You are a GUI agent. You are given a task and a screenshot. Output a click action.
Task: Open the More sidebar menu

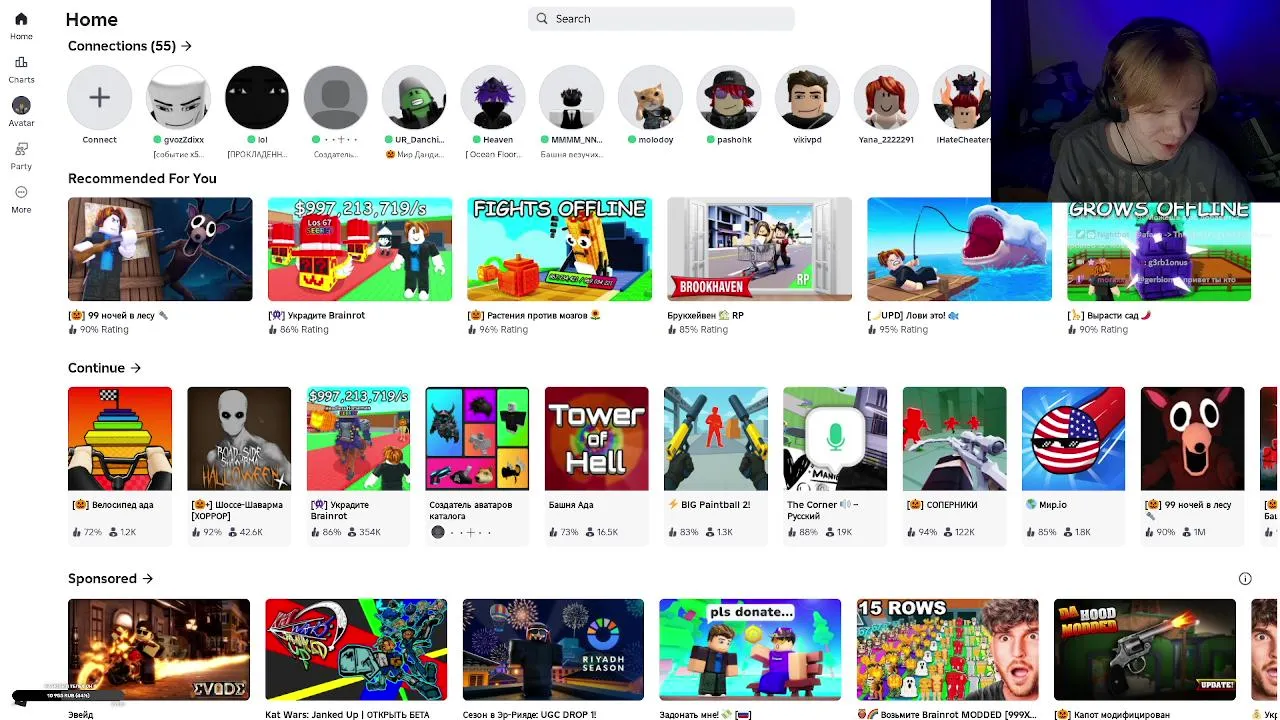(x=21, y=192)
